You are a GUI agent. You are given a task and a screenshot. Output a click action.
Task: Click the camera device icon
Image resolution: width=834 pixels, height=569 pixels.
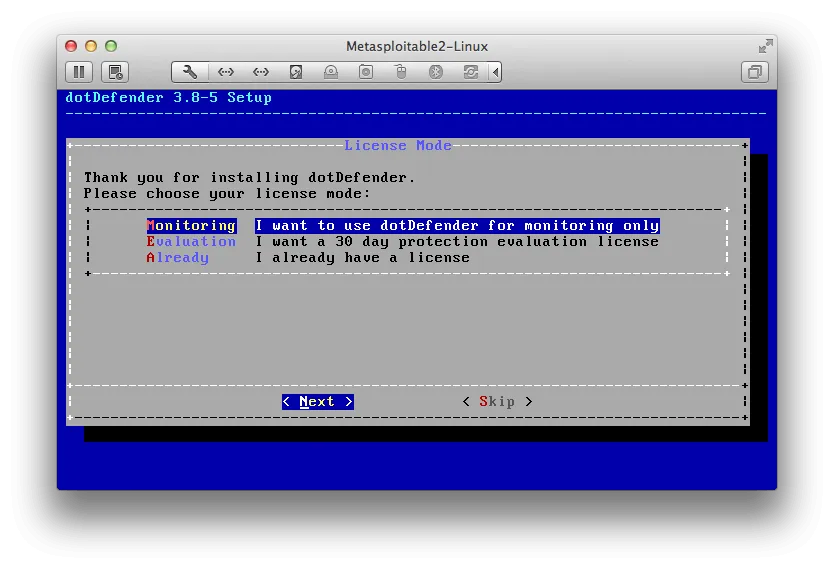[366, 72]
